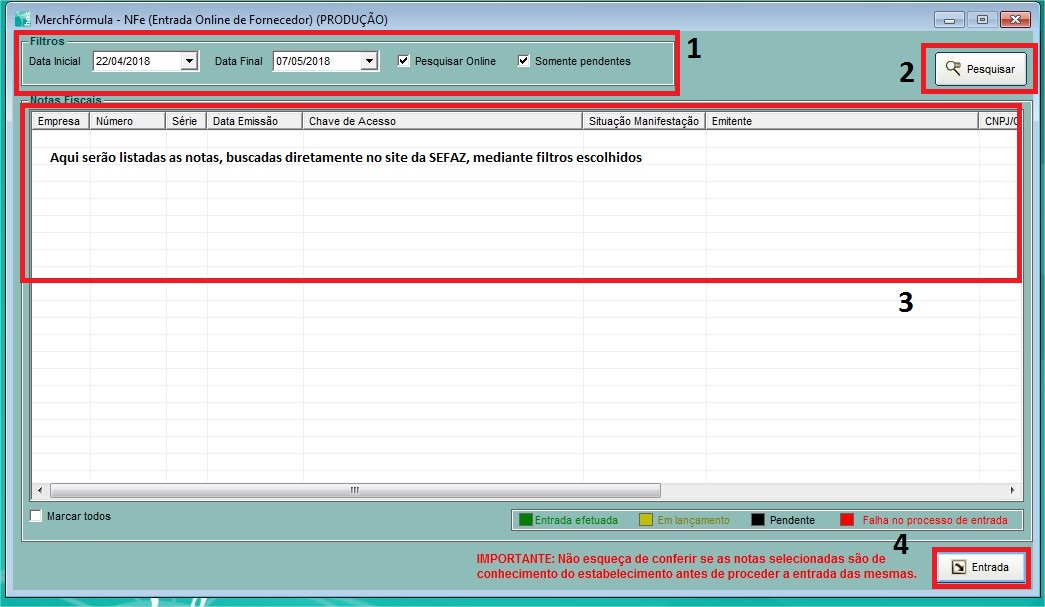Check the Marcar todos checkbox

(37, 516)
